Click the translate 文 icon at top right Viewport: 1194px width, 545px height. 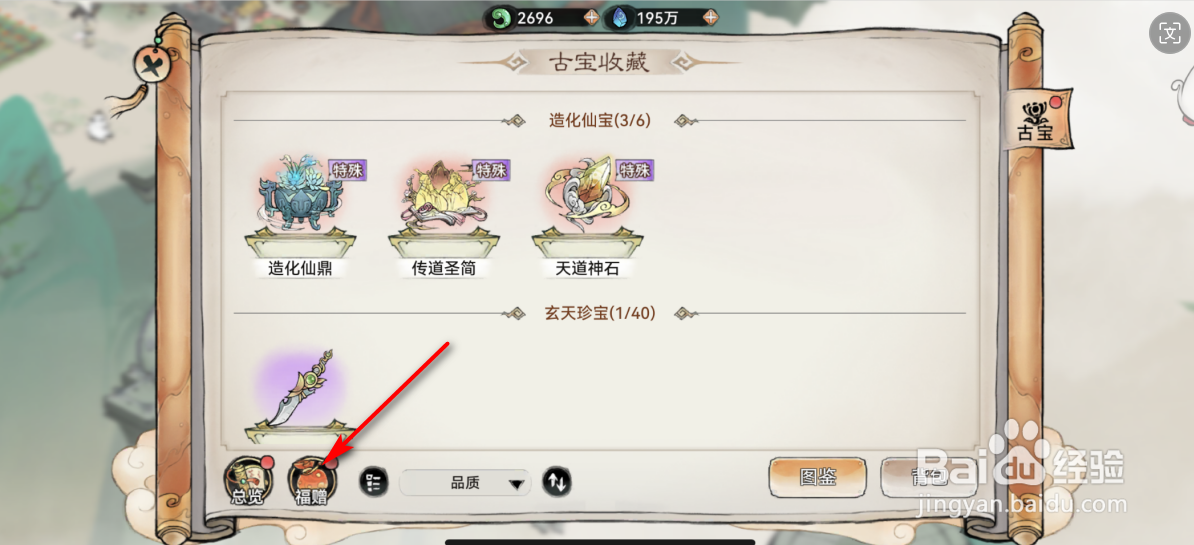point(1169,33)
